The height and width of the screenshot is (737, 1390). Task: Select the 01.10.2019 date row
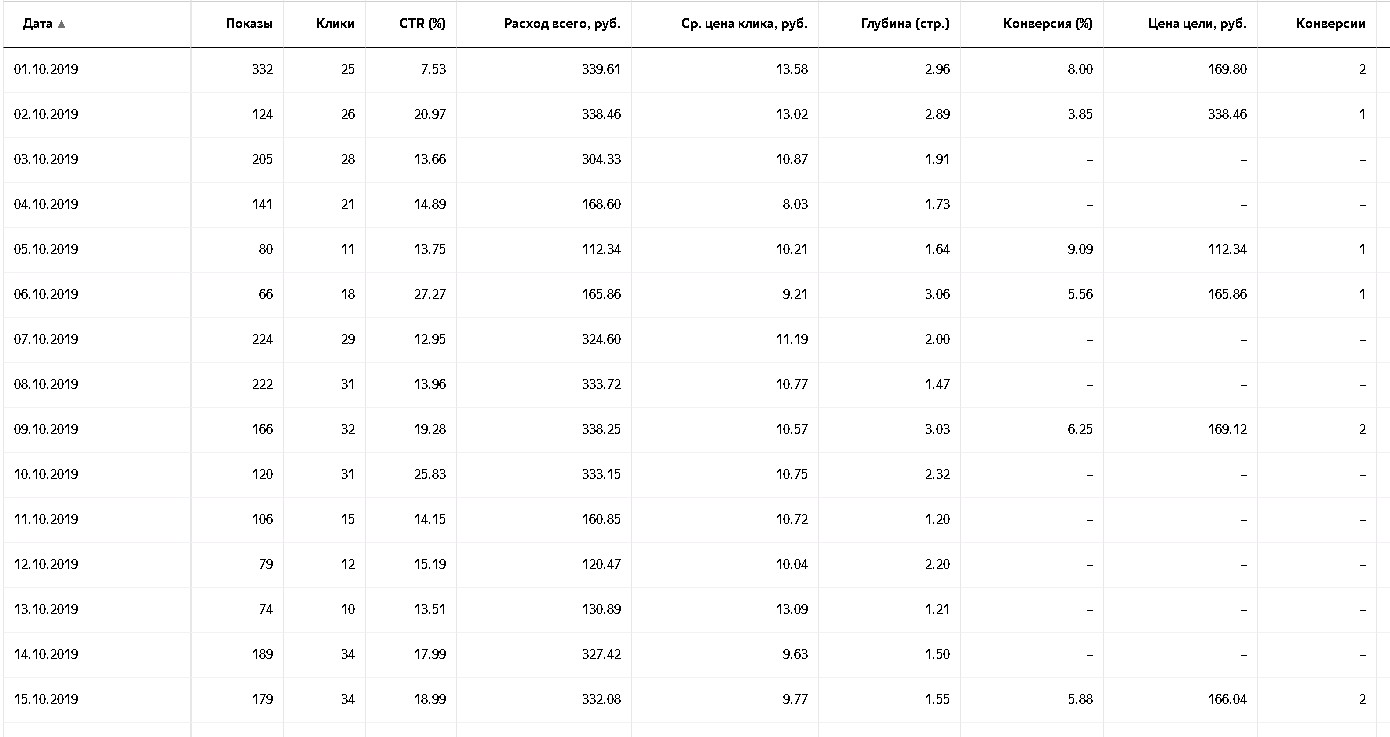click(46, 69)
